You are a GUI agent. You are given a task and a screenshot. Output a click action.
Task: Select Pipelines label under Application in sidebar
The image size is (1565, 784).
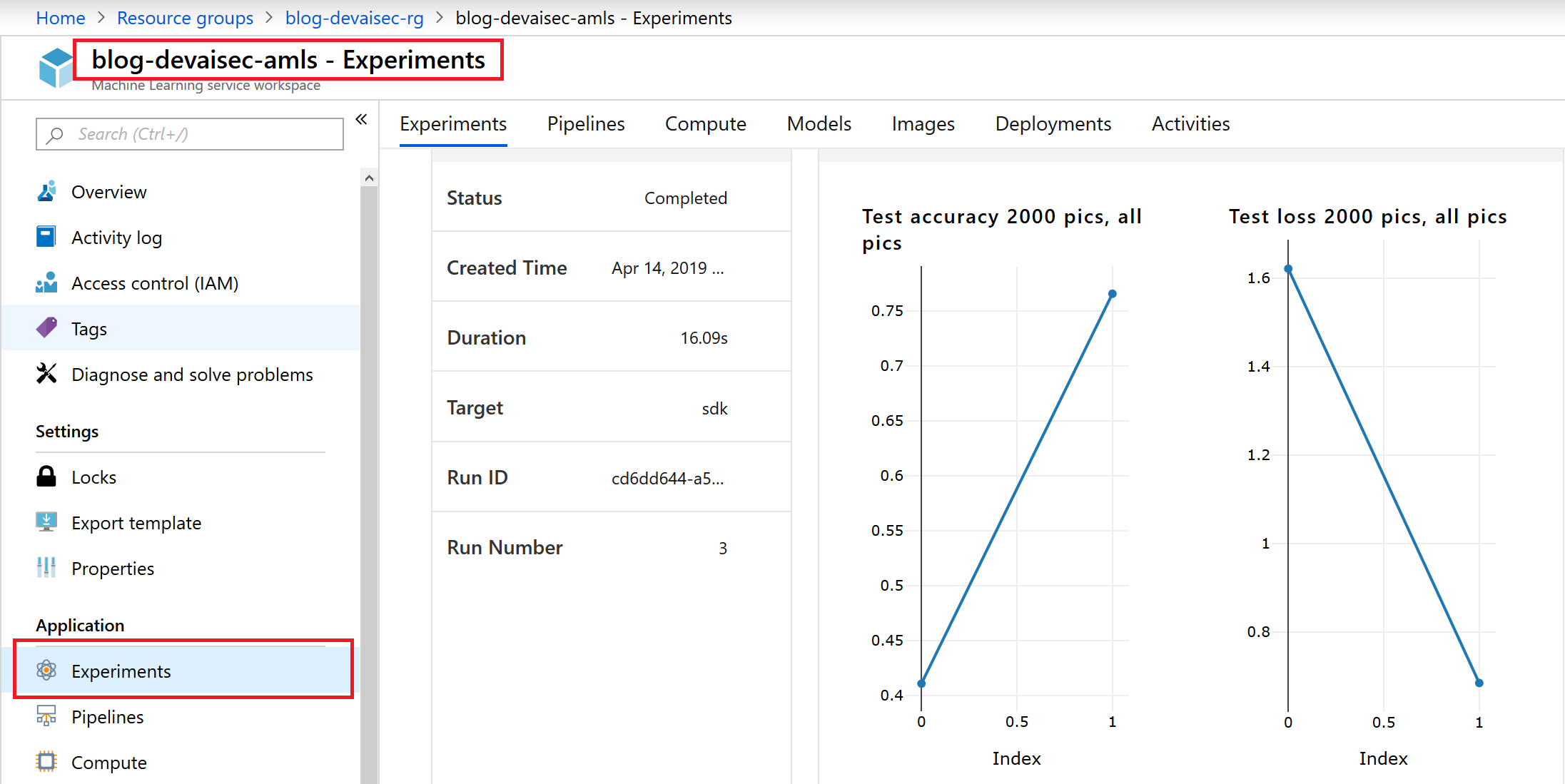108,717
